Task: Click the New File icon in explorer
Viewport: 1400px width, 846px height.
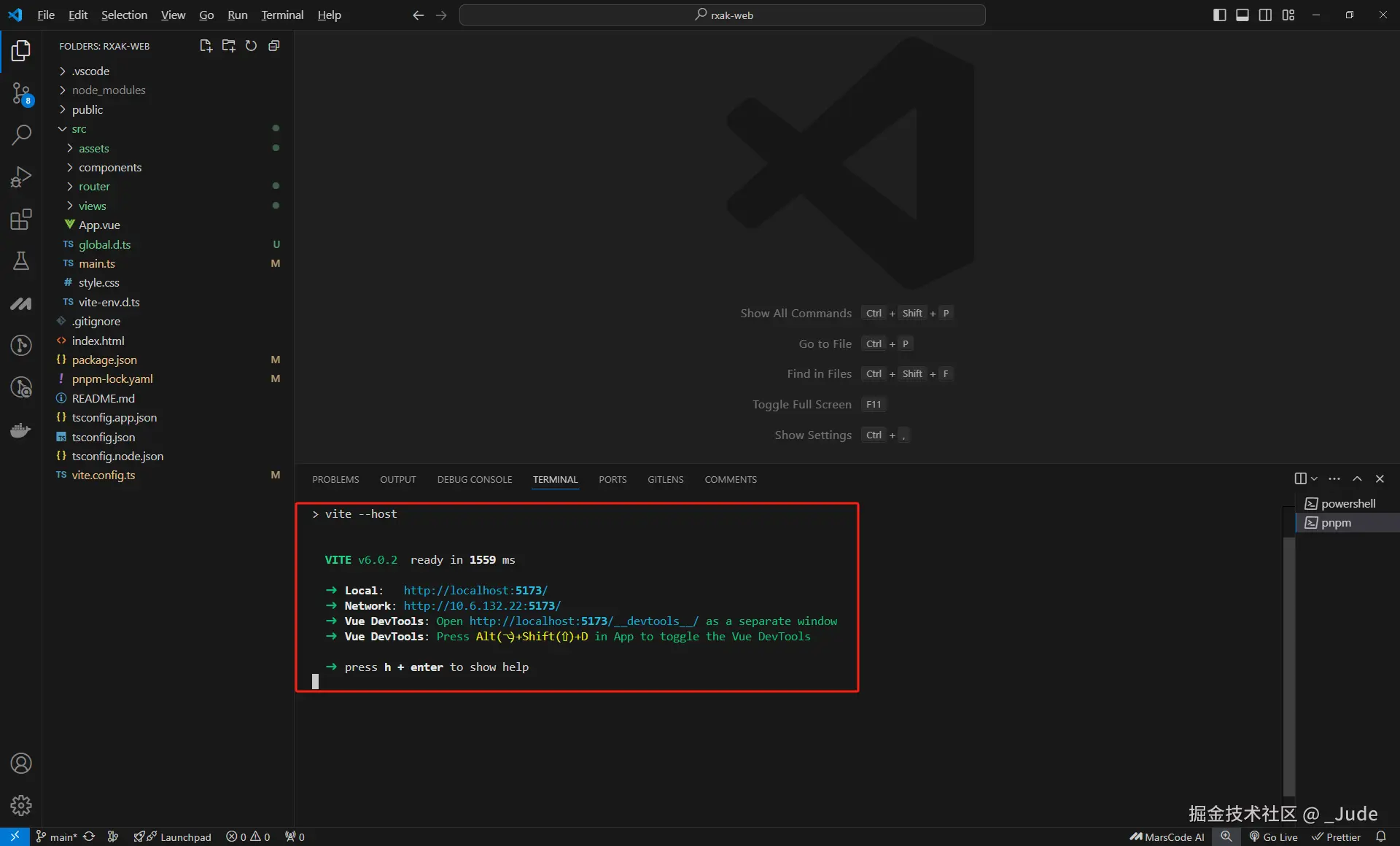Action: (206, 46)
